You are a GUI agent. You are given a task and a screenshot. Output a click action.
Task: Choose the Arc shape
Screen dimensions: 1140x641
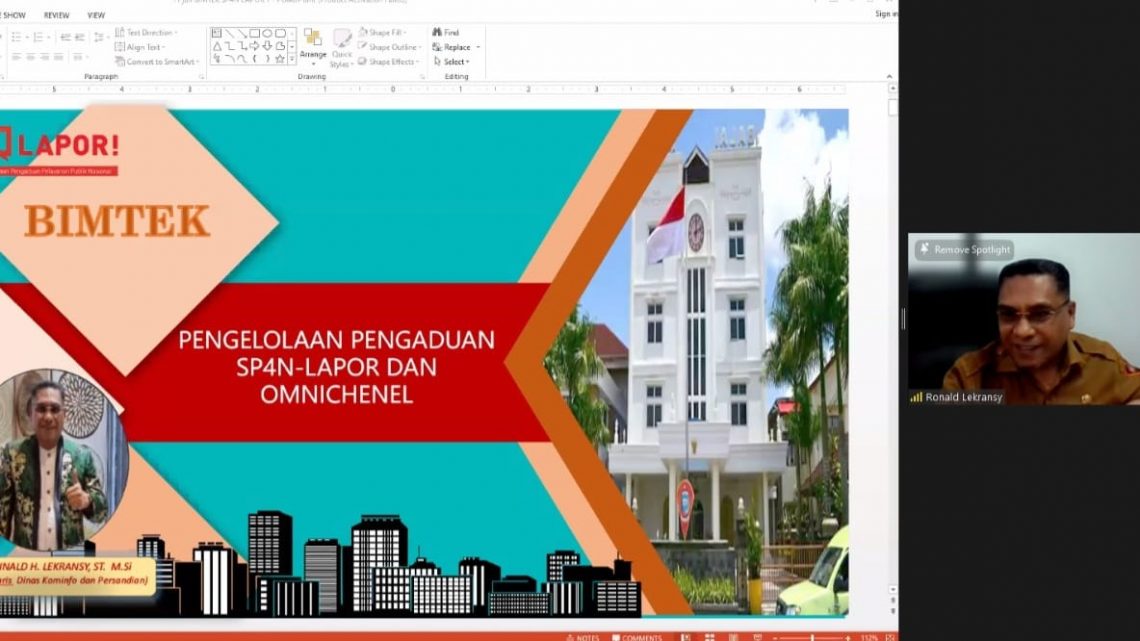[x=229, y=60]
